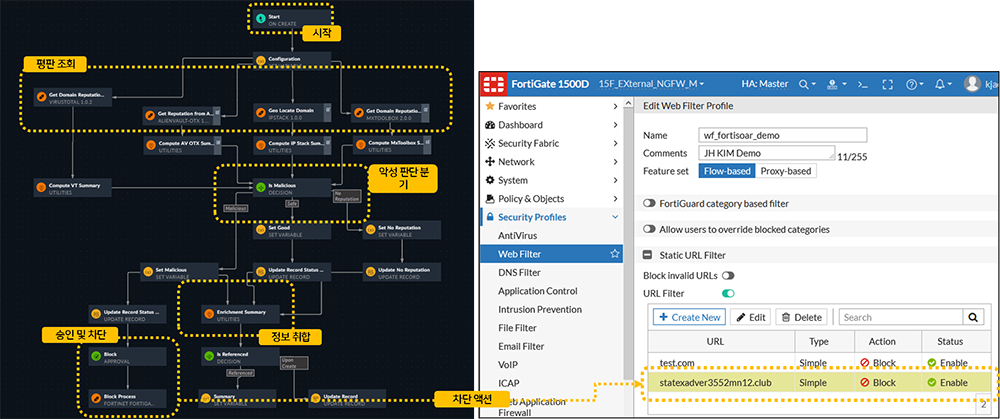Image resolution: width=1000 pixels, height=419 pixels.
Task: Expand the Security Fabric menu chevron
Action: click(x=615, y=143)
